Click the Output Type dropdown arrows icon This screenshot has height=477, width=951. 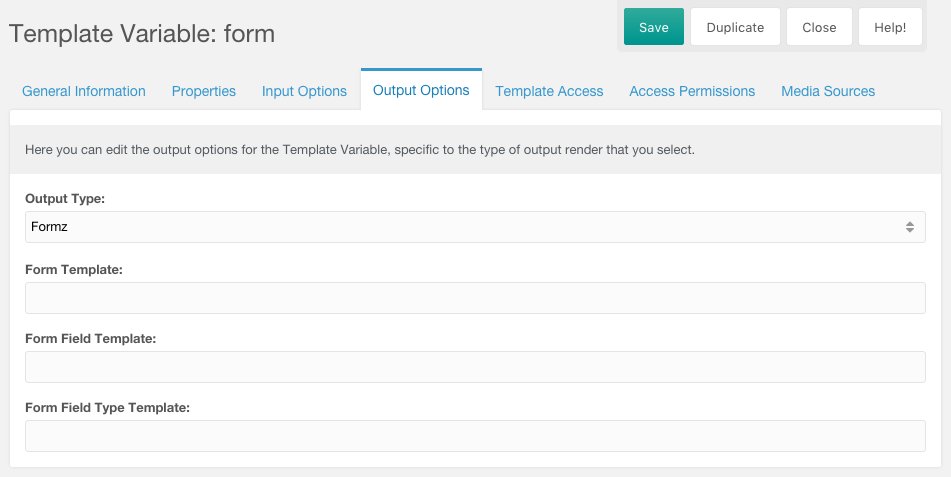click(x=910, y=227)
